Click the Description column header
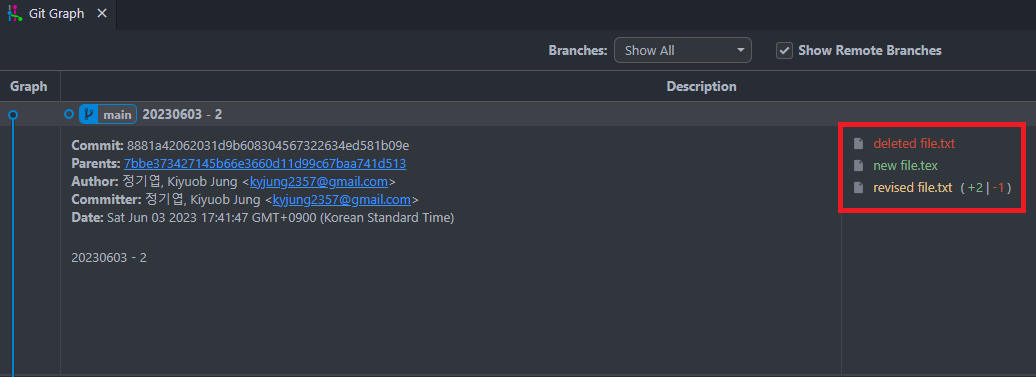Screen dimensions: 1036x377 [x=701, y=86]
